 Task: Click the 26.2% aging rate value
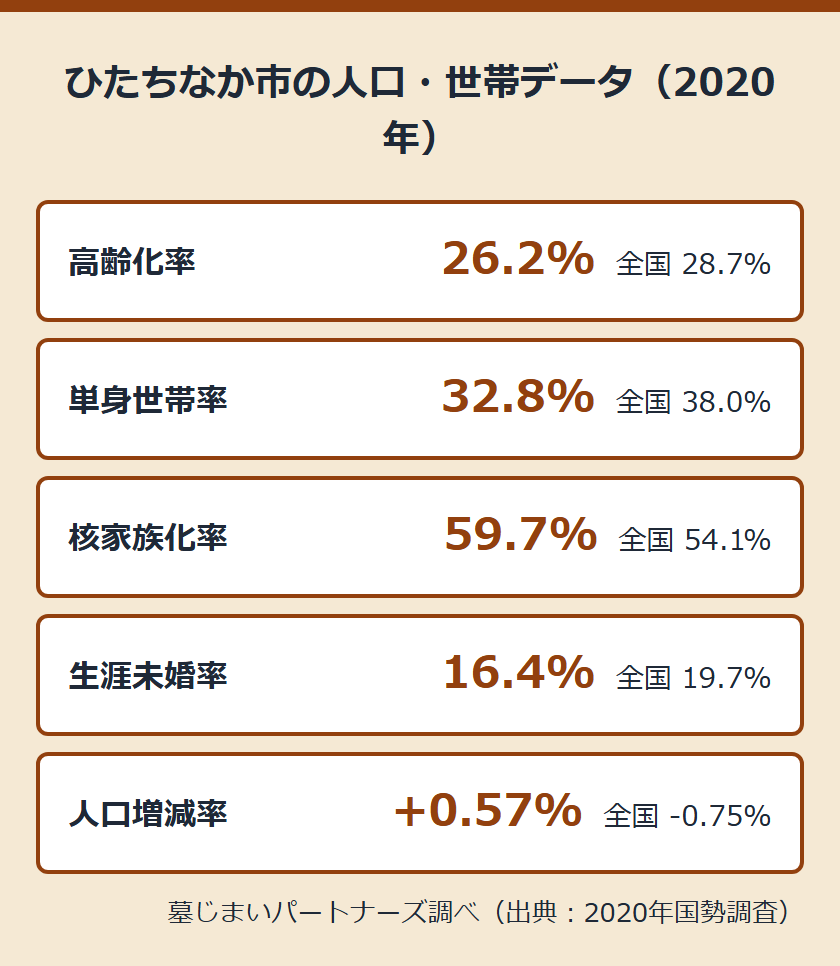[518, 259]
